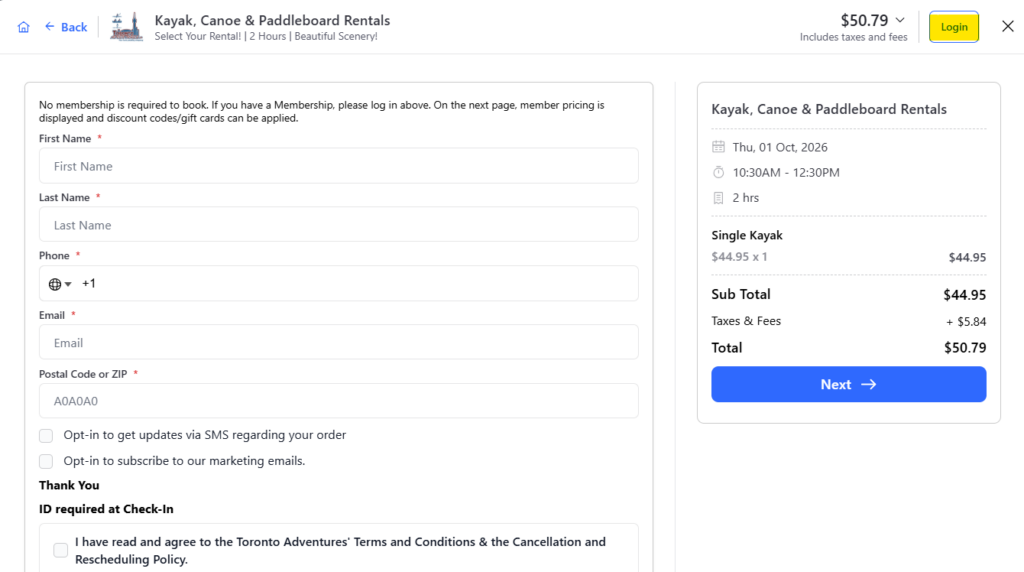The width and height of the screenshot is (1024, 572).
Task: Go back using the Back arrow
Action: click(x=65, y=27)
